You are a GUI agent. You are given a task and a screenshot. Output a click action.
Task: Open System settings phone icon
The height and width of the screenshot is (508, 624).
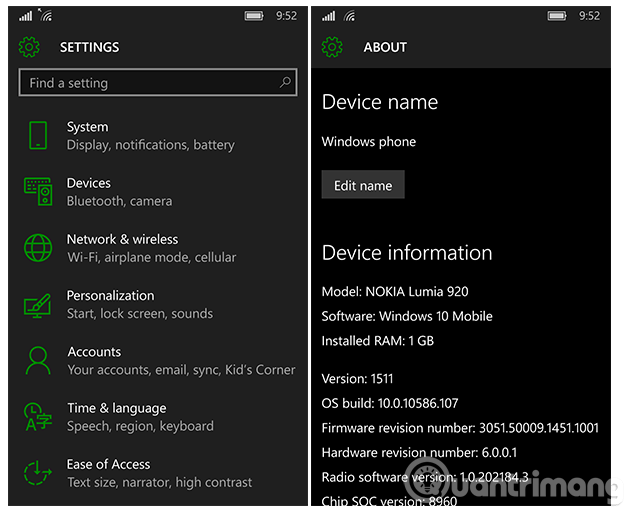click(x=38, y=136)
